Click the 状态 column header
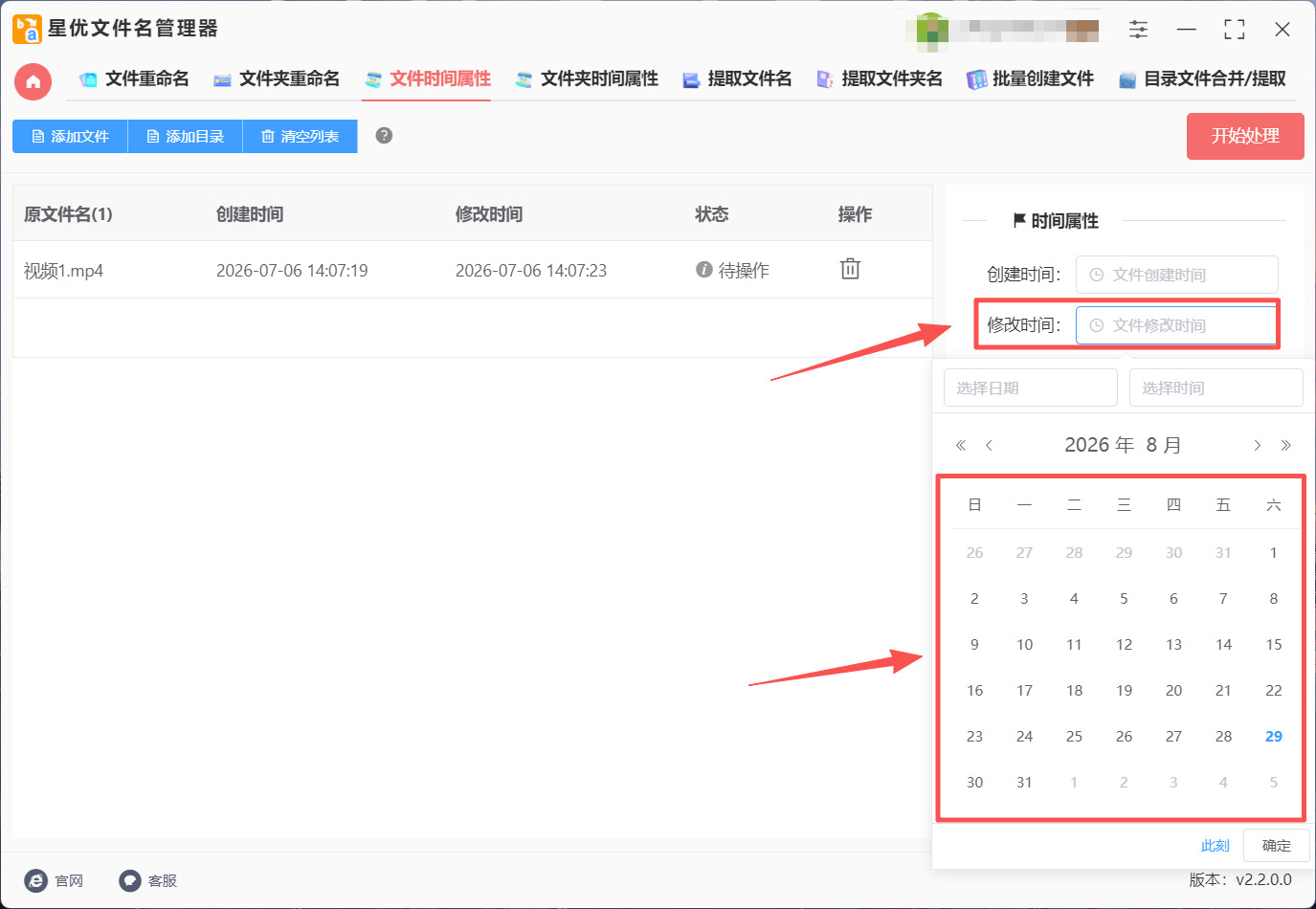The height and width of the screenshot is (909, 1316). coord(712,214)
